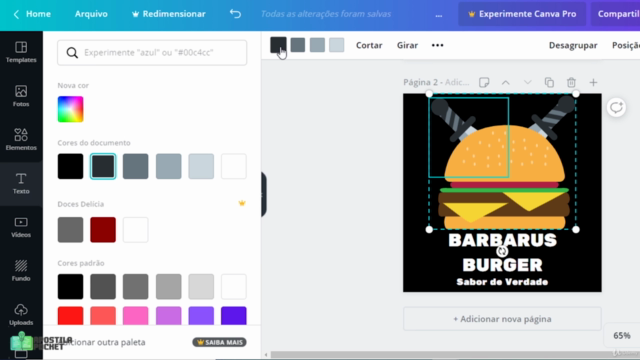Click the comment refresh bubble icon
Viewport: 640px width, 360px height.
[x=616, y=107]
